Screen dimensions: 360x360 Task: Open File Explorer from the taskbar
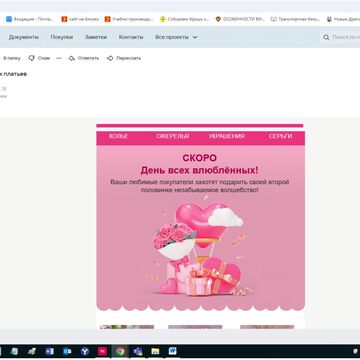click(155, 351)
